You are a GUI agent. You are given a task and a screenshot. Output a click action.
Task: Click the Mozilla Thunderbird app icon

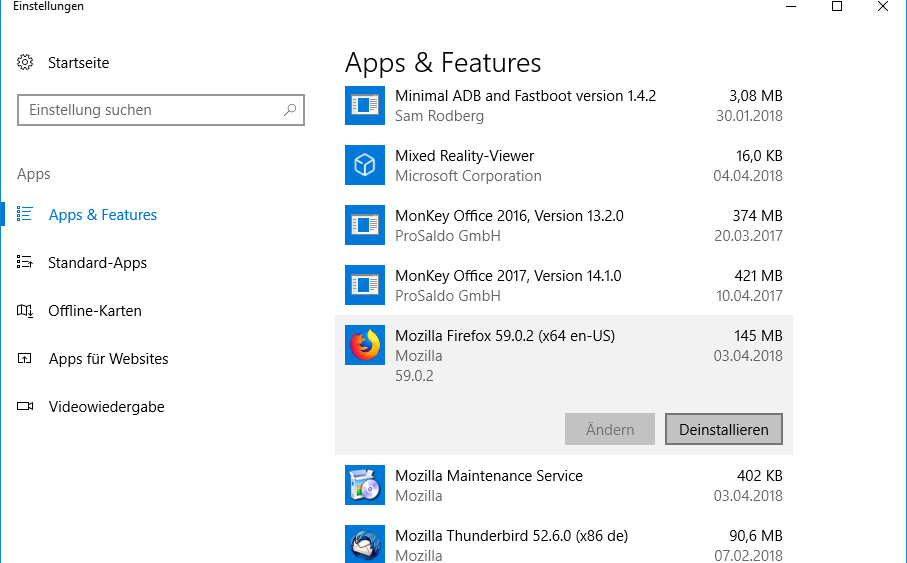click(365, 545)
